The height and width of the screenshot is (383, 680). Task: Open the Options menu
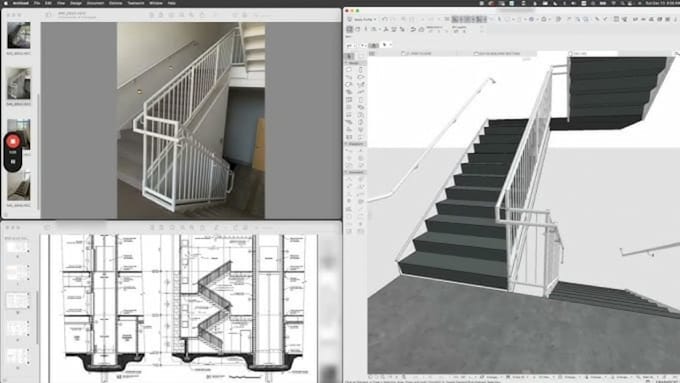(115, 3)
